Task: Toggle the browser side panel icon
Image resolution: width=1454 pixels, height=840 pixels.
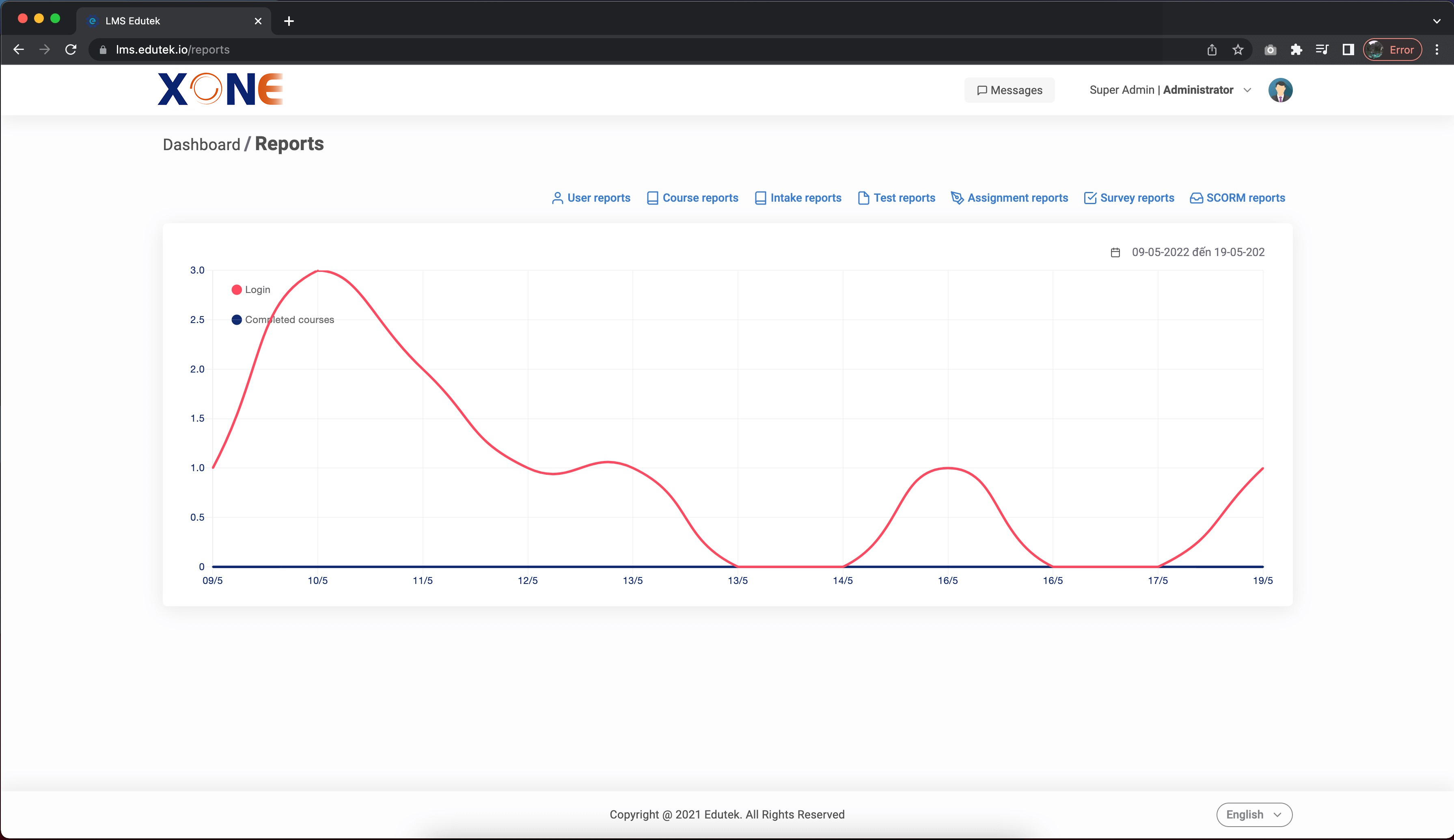Action: 1348,50
